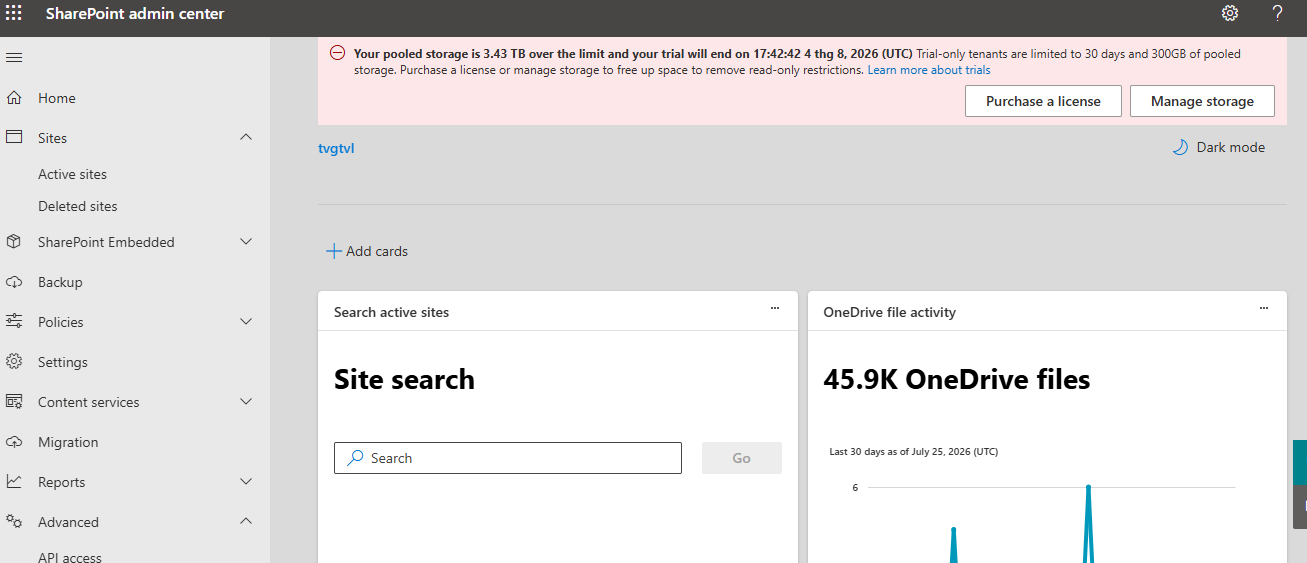
Task: Expand the Content services chevron
Action: click(x=246, y=401)
